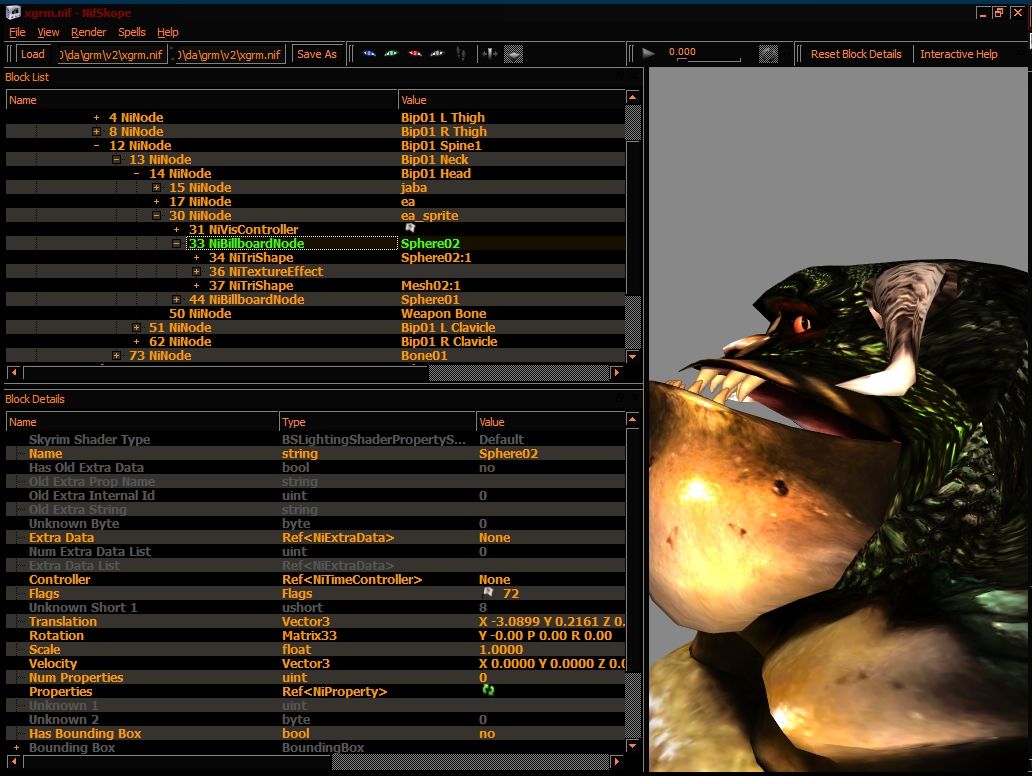Click the flip view arrows icon

click(489, 54)
